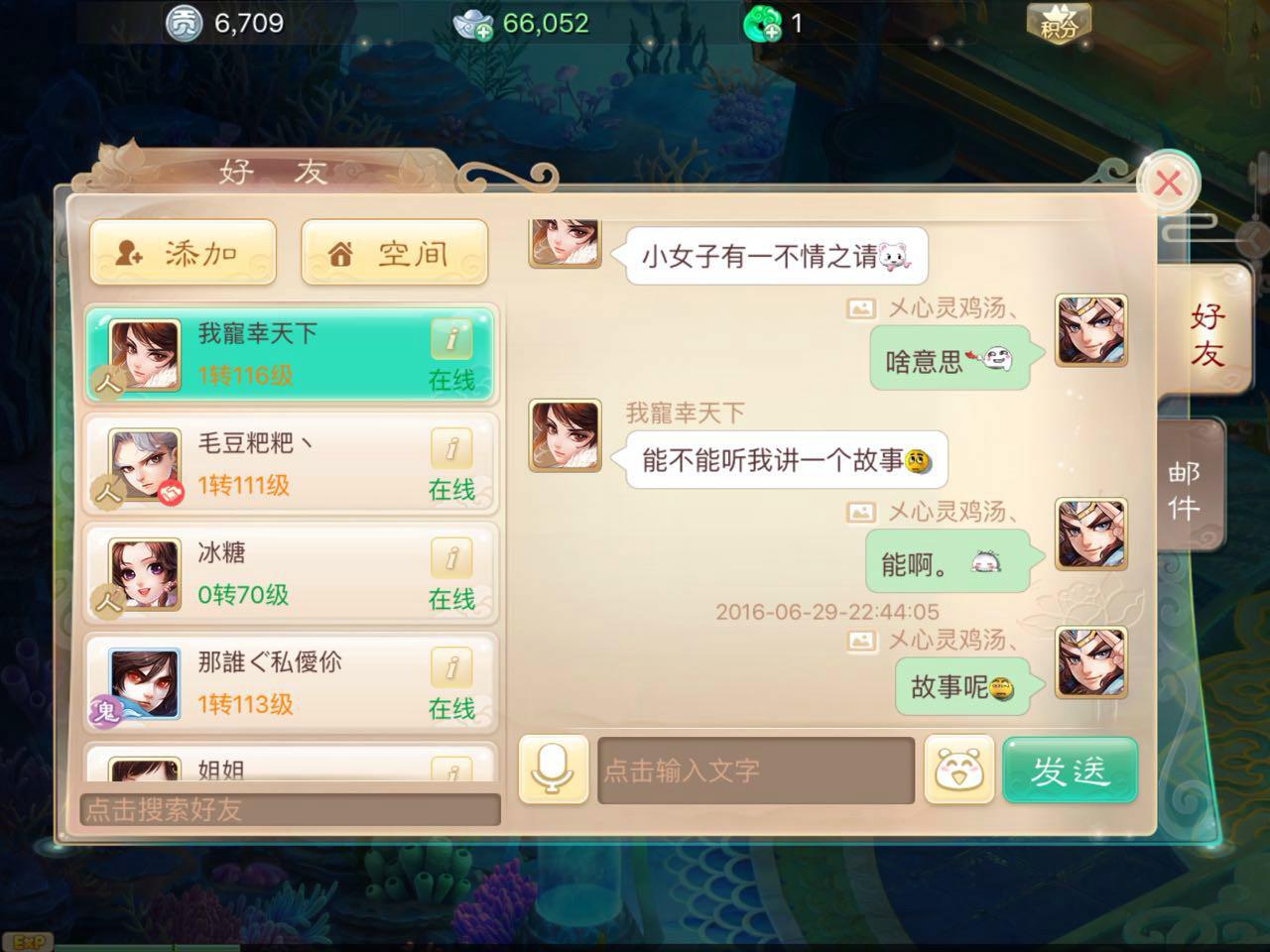Close the friends panel
1270x952 pixels.
coord(1169,182)
